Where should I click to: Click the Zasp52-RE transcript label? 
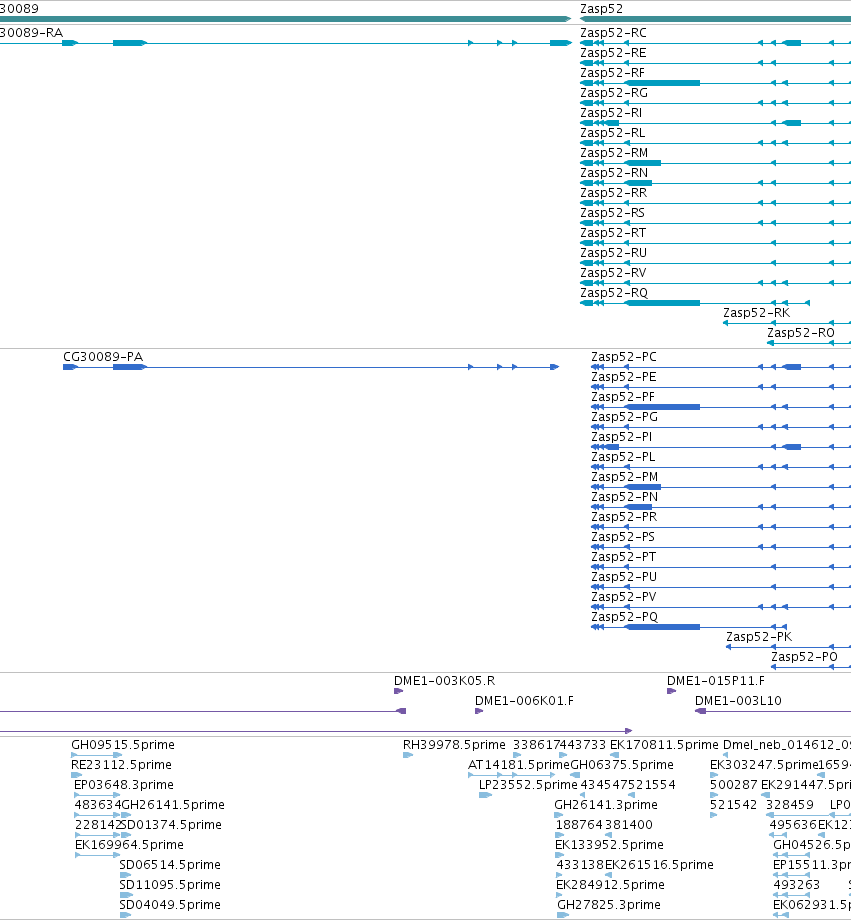(613, 53)
